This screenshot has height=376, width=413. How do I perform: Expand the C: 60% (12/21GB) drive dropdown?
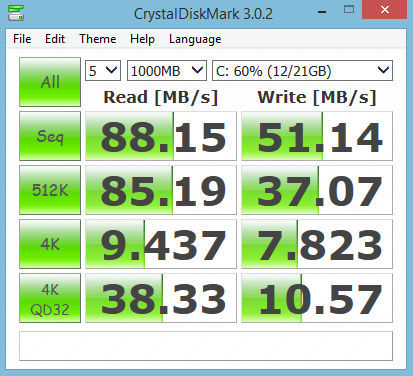tap(302, 71)
